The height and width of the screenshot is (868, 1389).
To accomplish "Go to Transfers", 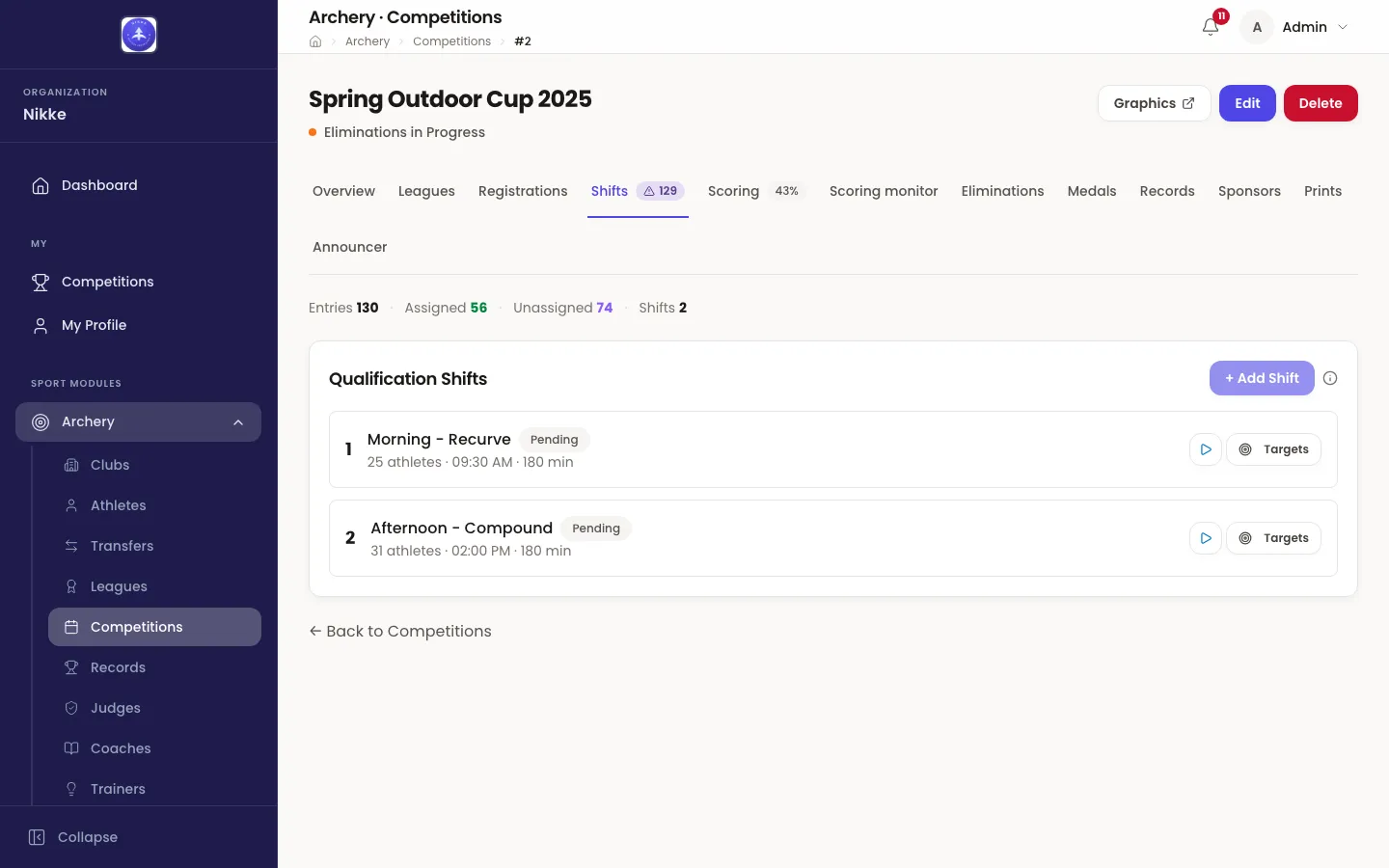I will click(x=154, y=546).
